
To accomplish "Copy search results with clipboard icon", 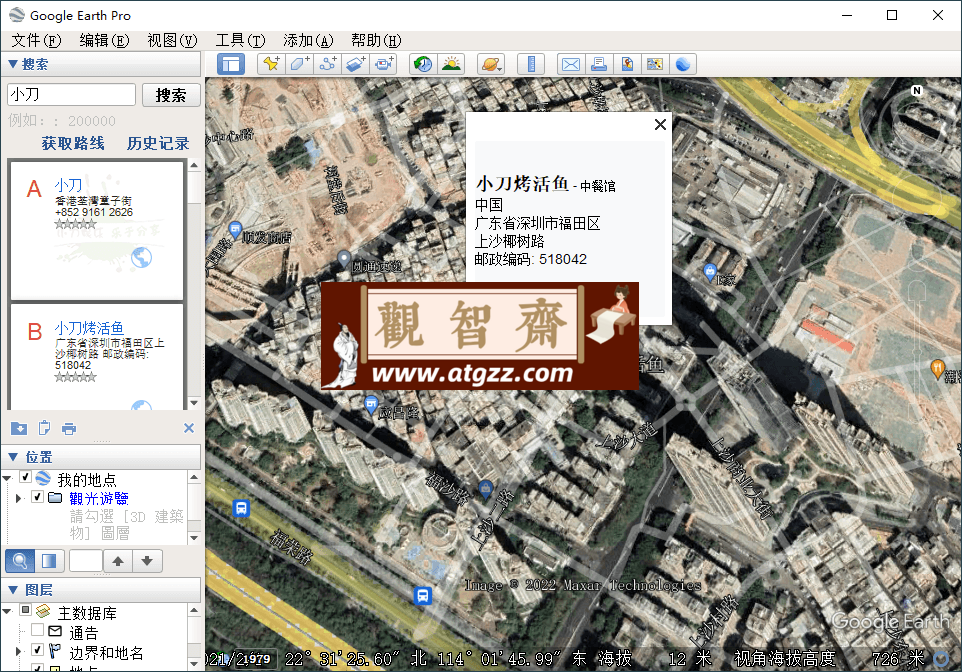I will coord(44,428).
